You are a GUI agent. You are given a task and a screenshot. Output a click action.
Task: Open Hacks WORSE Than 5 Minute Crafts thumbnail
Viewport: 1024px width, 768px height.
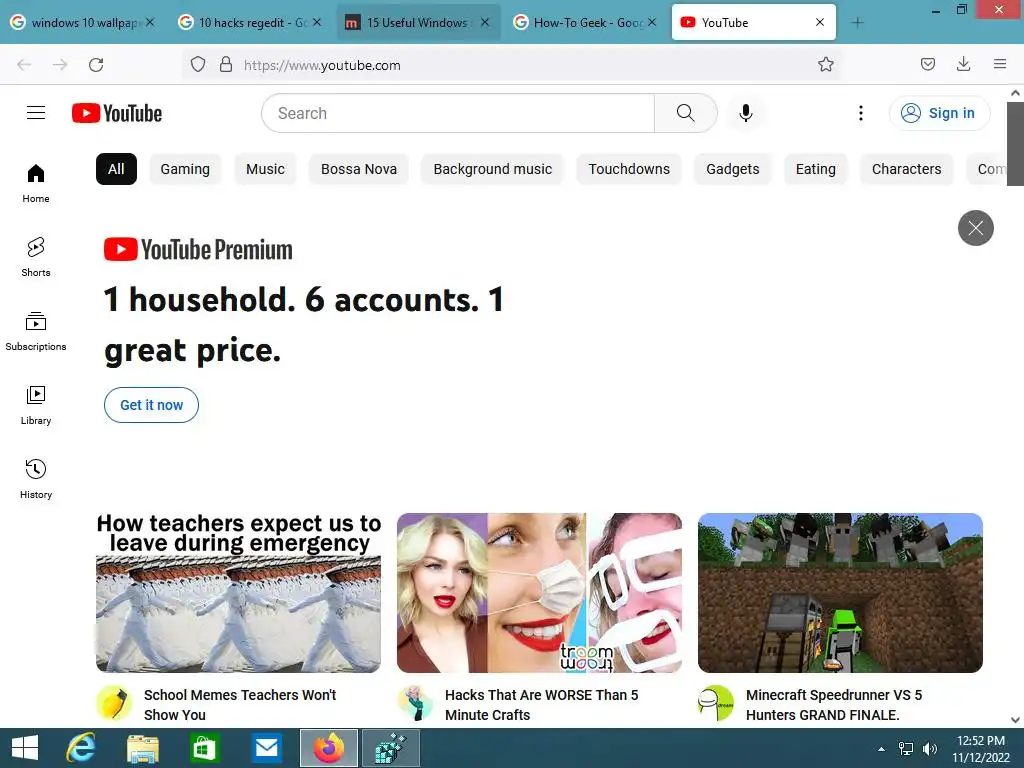(539, 593)
